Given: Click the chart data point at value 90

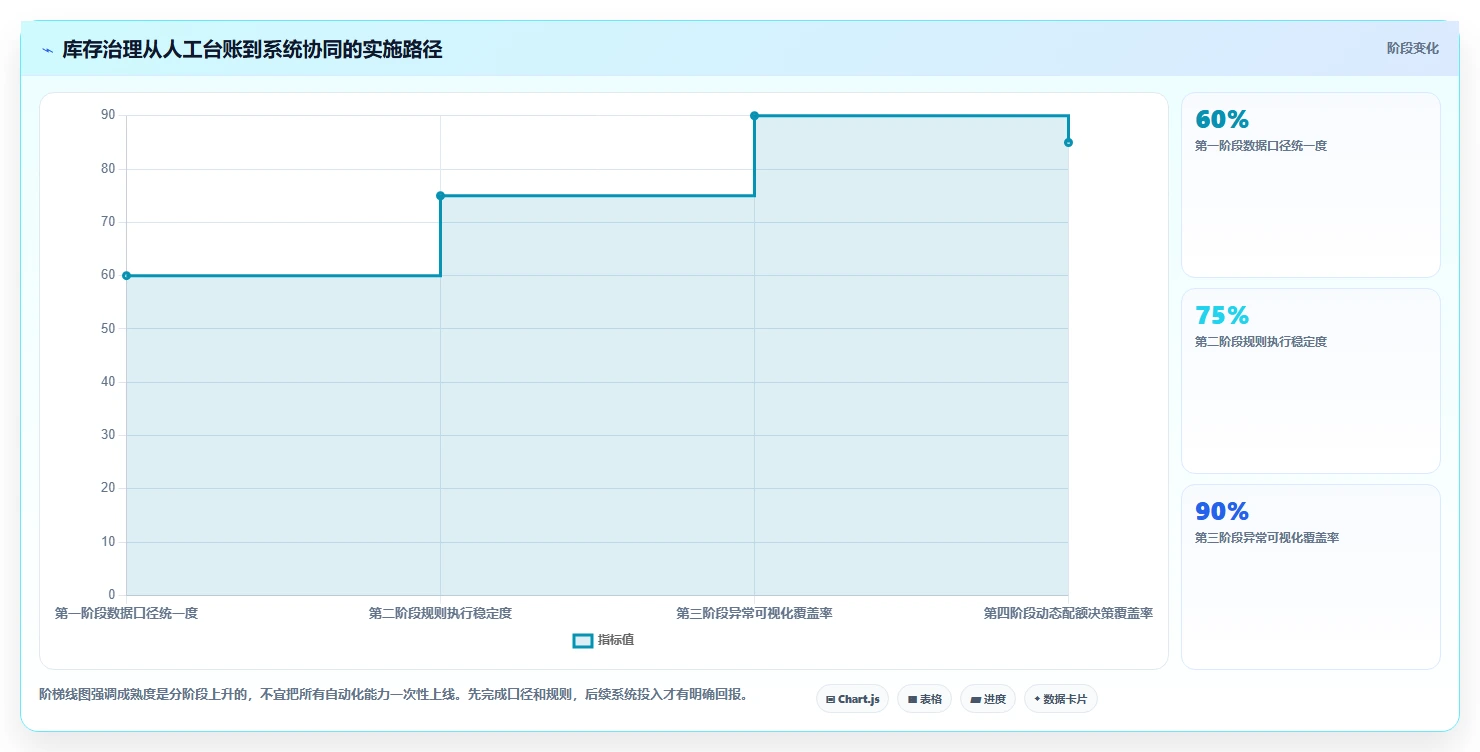Looking at the screenshot, I should [754, 116].
